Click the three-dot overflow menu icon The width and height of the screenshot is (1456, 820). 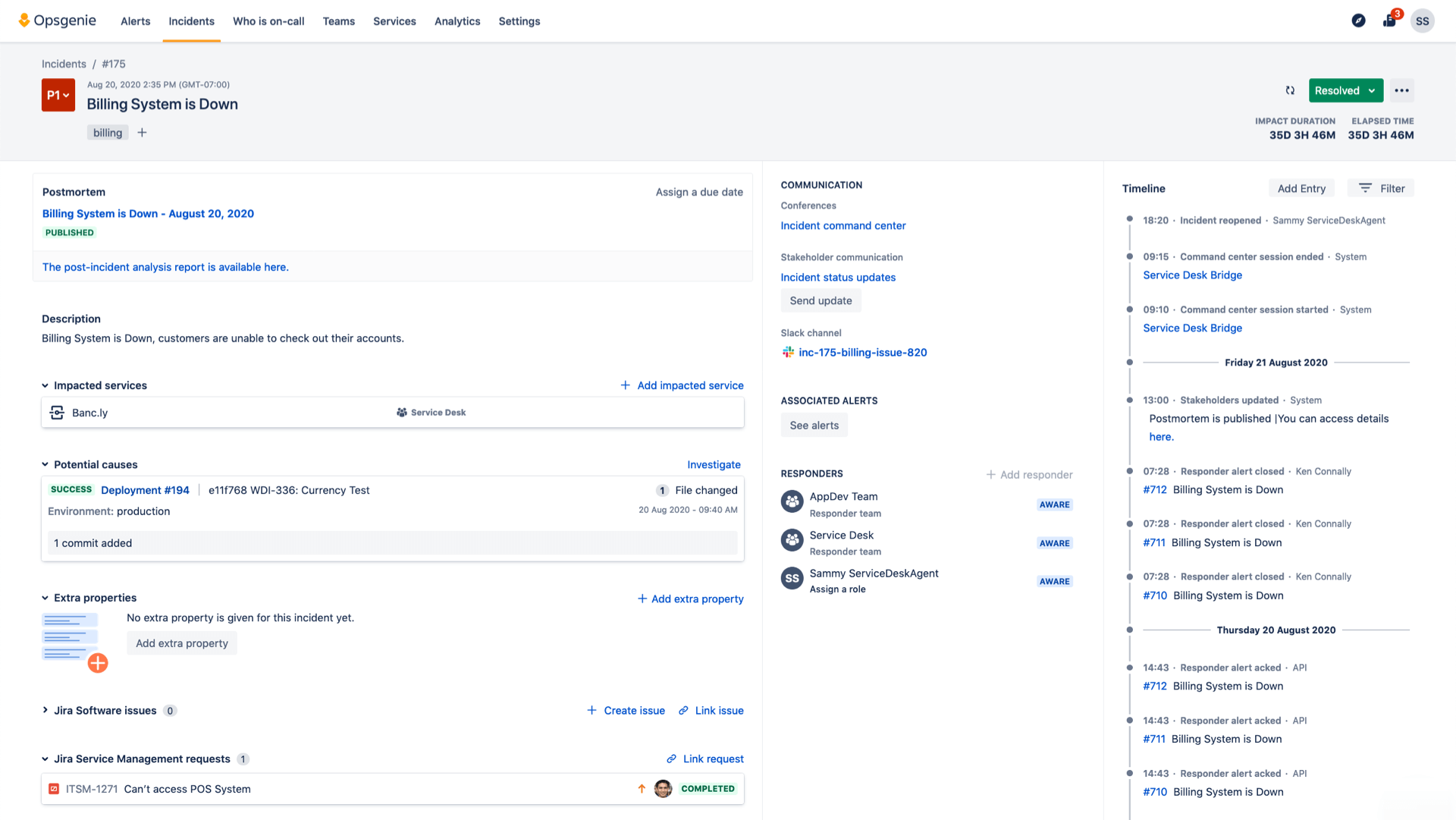pos(1402,90)
